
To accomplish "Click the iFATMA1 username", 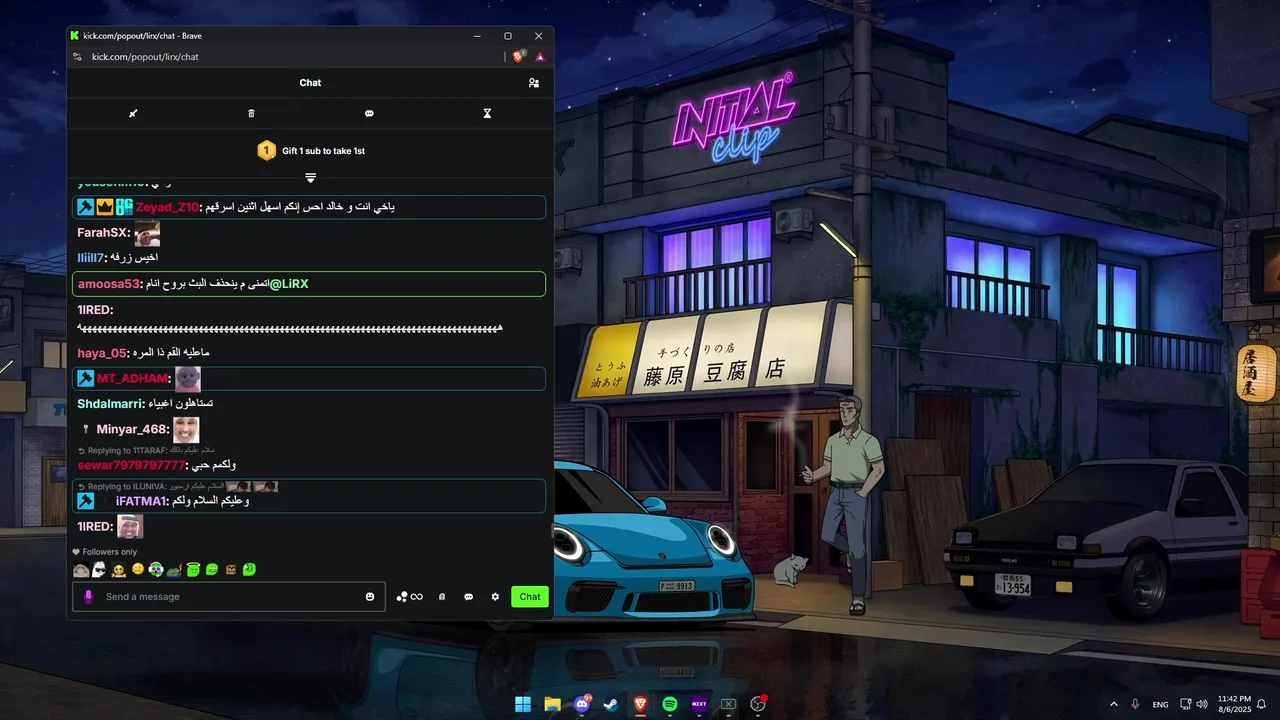I will tap(142, 501).
